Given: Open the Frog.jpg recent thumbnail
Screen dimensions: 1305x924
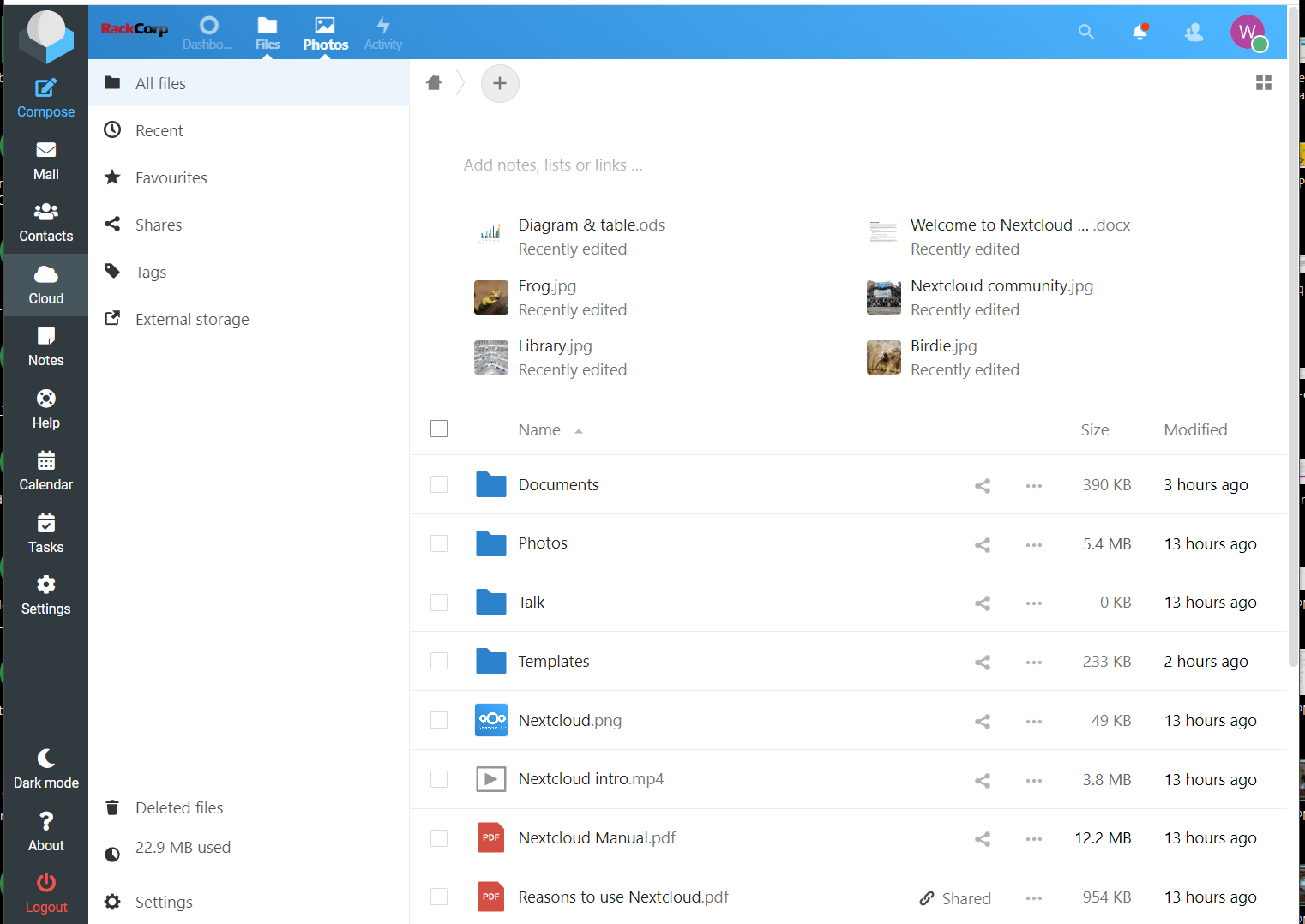Looking at the screenshot, I should [491, 297].
